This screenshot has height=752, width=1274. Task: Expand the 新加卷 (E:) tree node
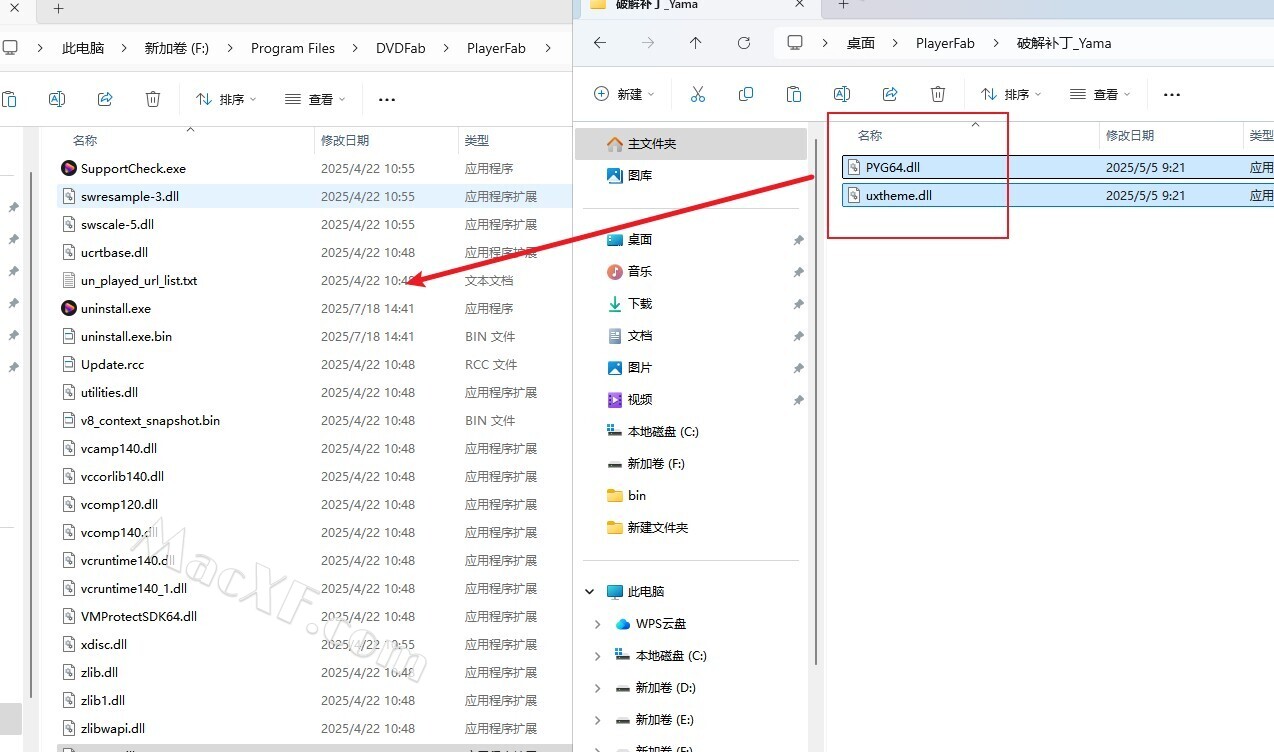pos(598,720)
